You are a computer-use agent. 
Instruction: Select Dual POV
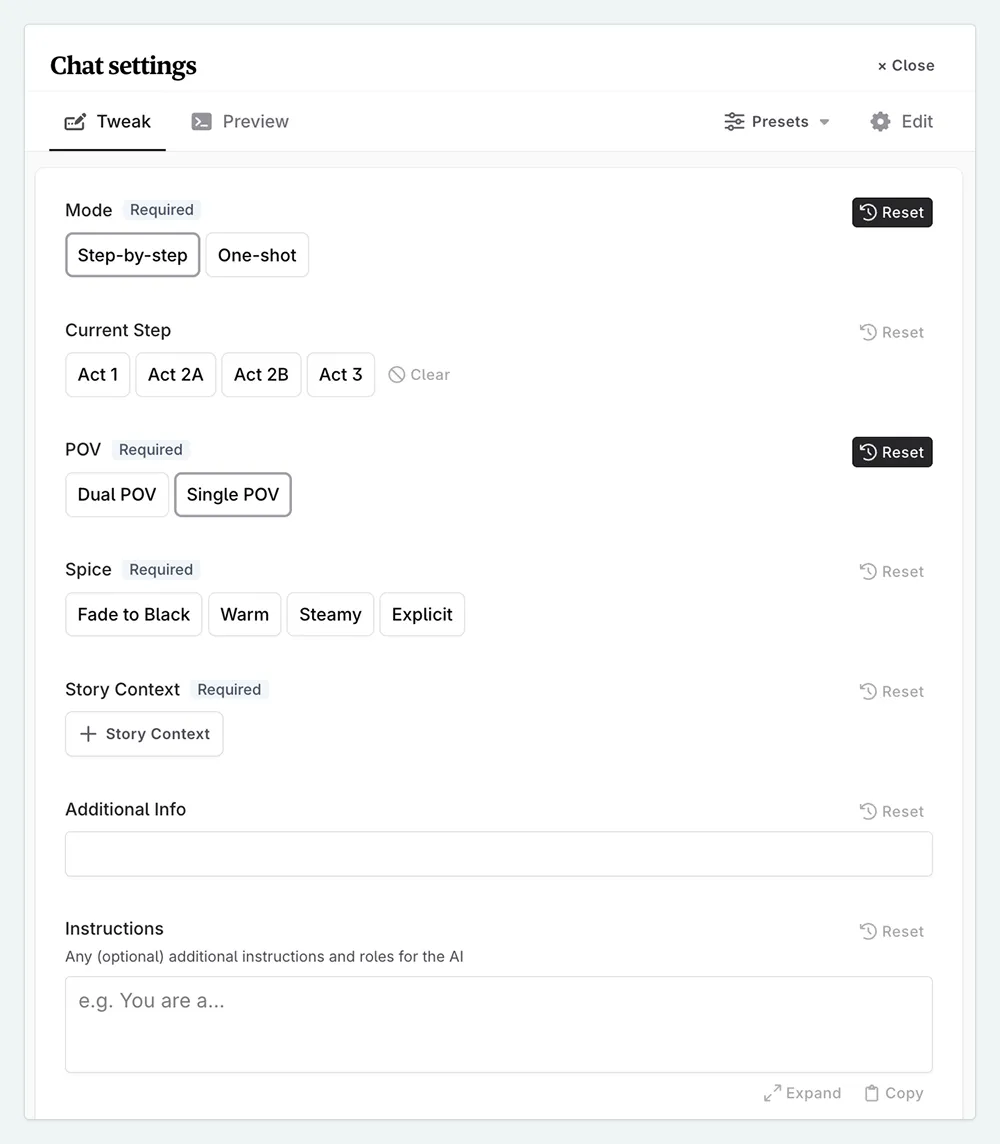116,494
